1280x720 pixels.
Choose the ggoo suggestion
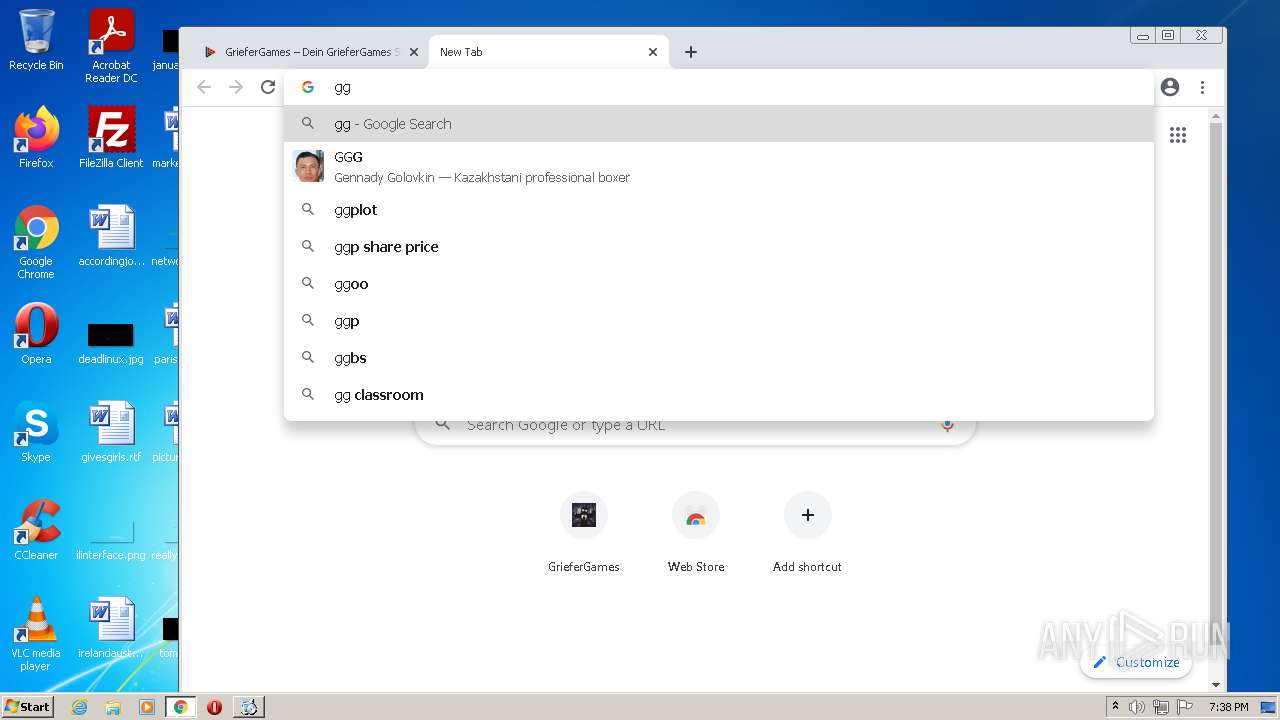[719, 284]
